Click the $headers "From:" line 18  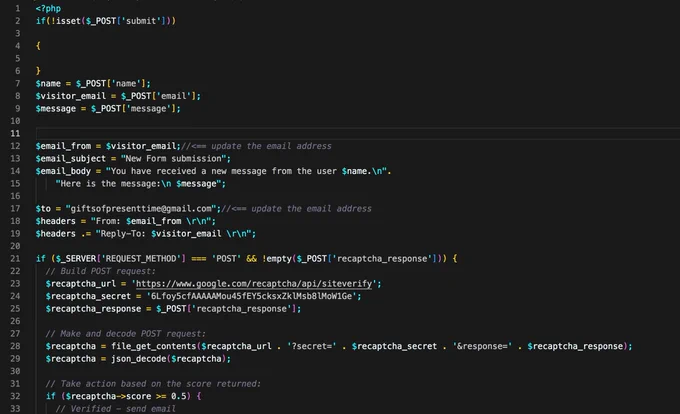(126, 221)
